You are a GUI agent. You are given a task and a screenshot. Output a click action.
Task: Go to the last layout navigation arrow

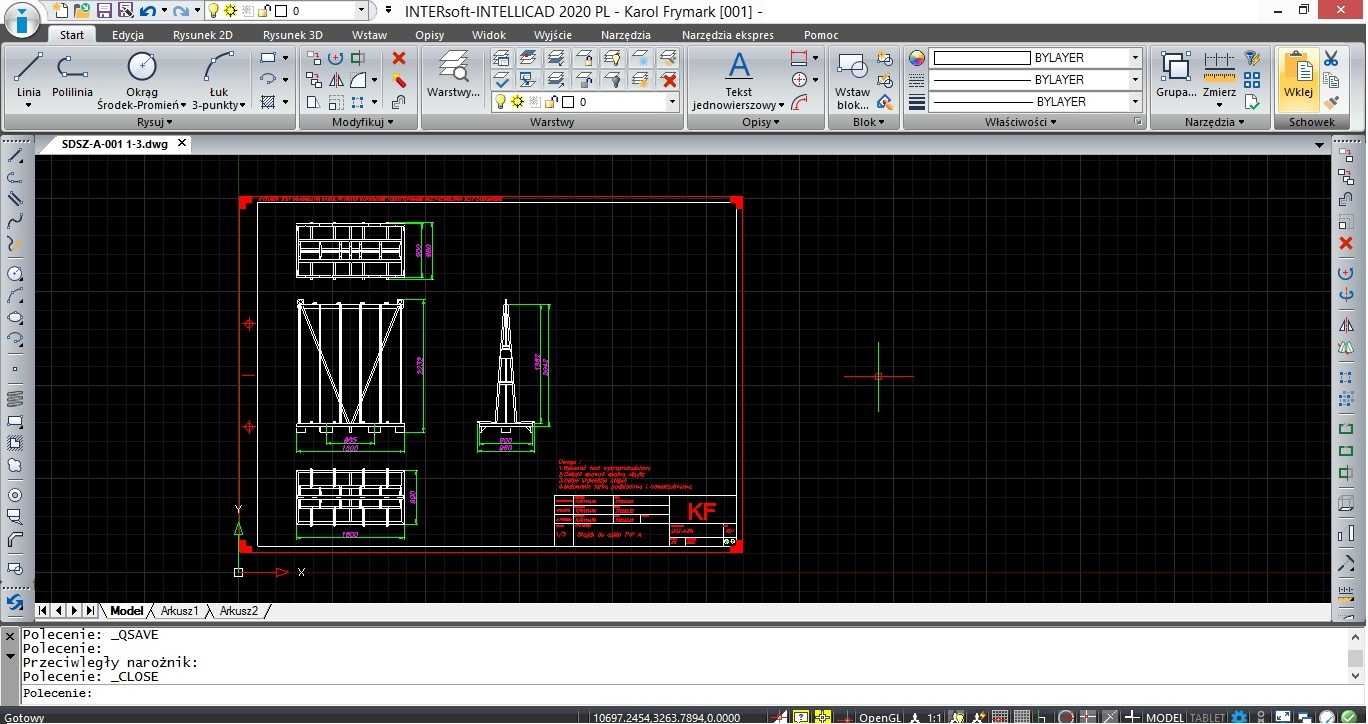pos(90,611)
